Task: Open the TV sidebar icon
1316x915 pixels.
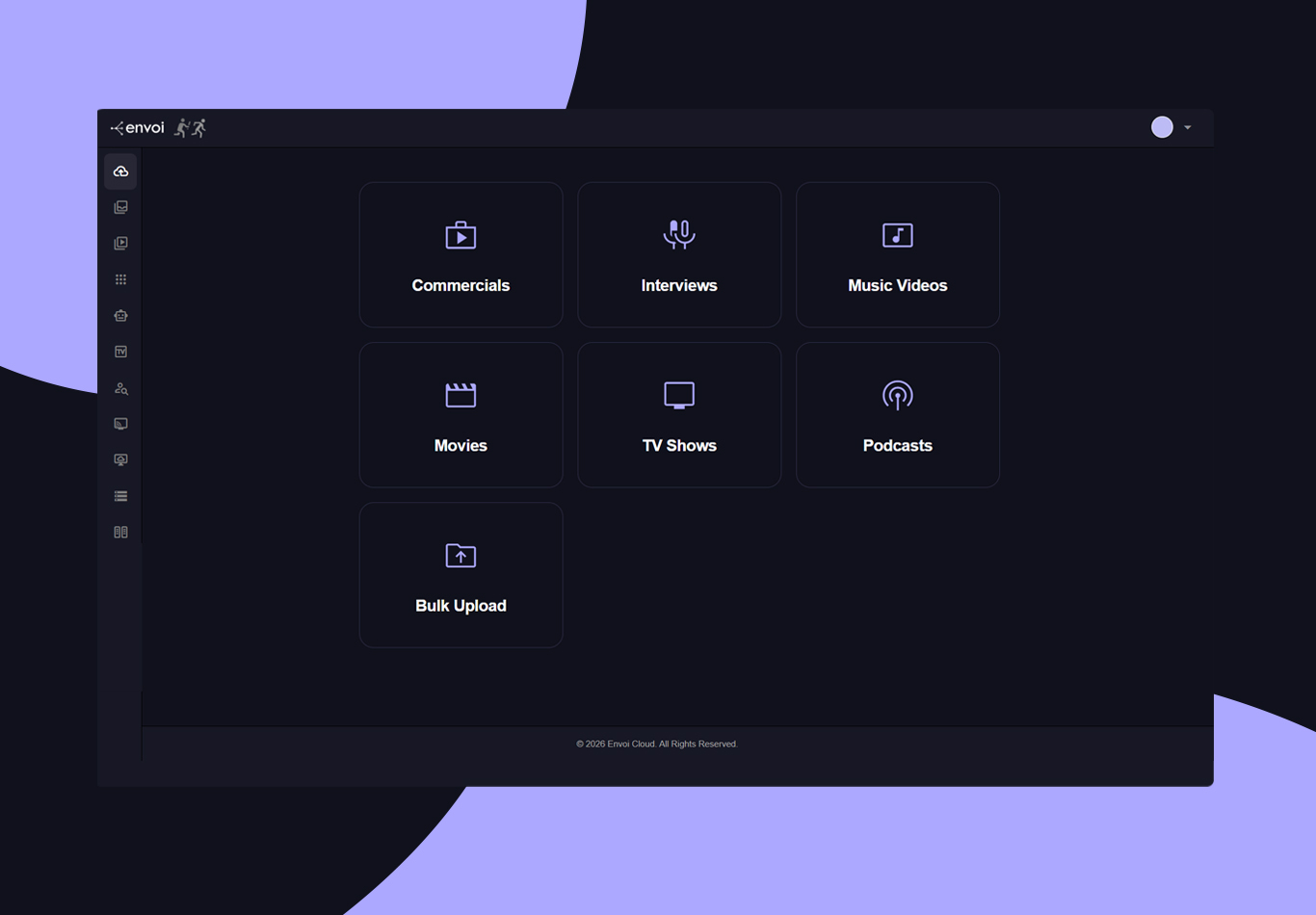Action: [x=120, y=352]
